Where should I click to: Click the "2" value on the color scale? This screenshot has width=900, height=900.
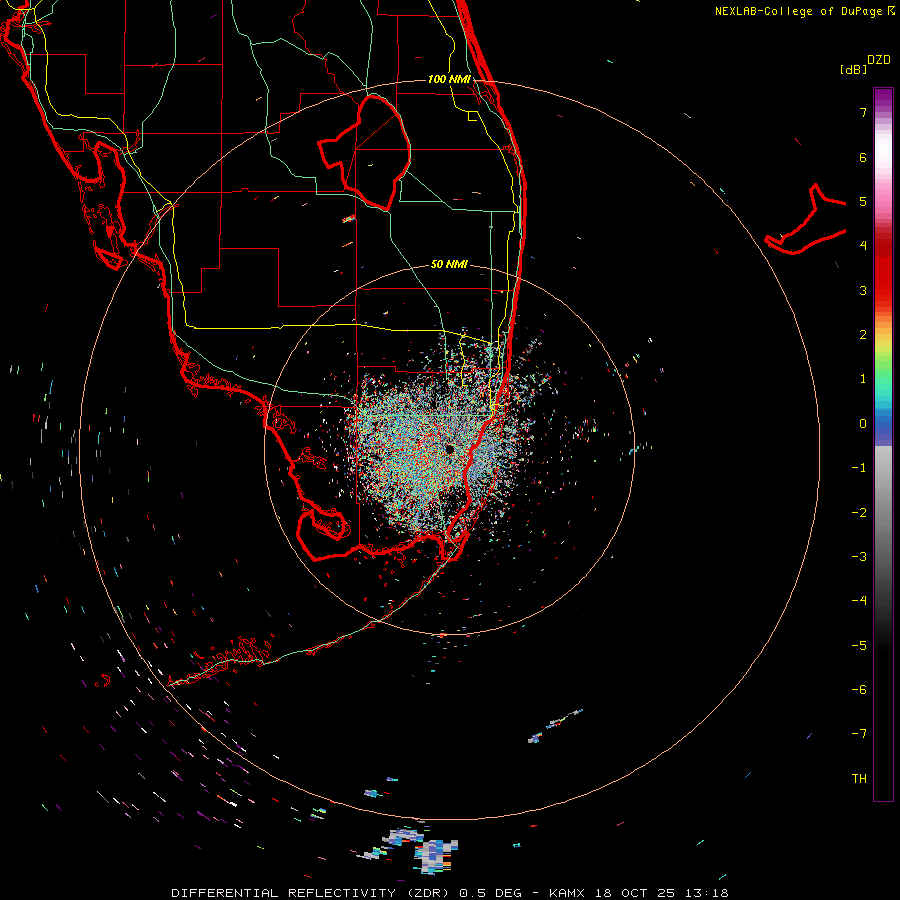(x=863, y=335)
